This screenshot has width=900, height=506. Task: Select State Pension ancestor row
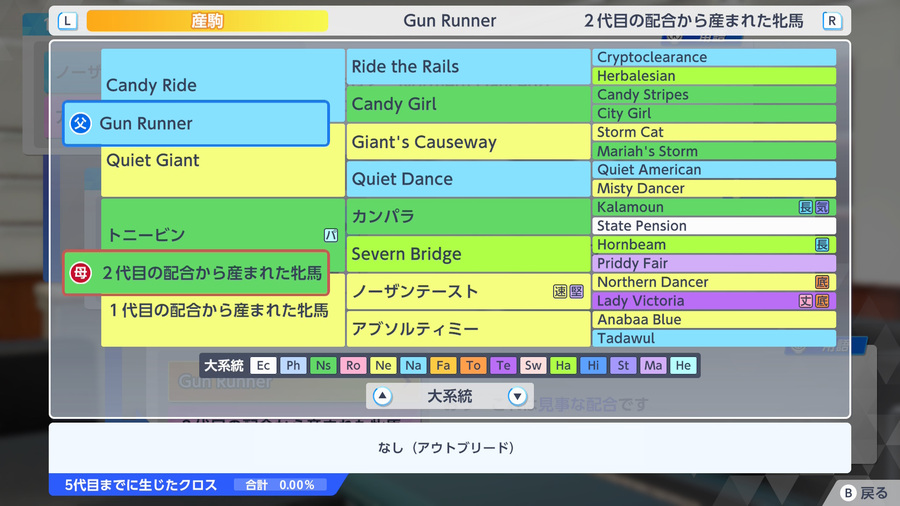pyautogui.click(x=714, y=225)
